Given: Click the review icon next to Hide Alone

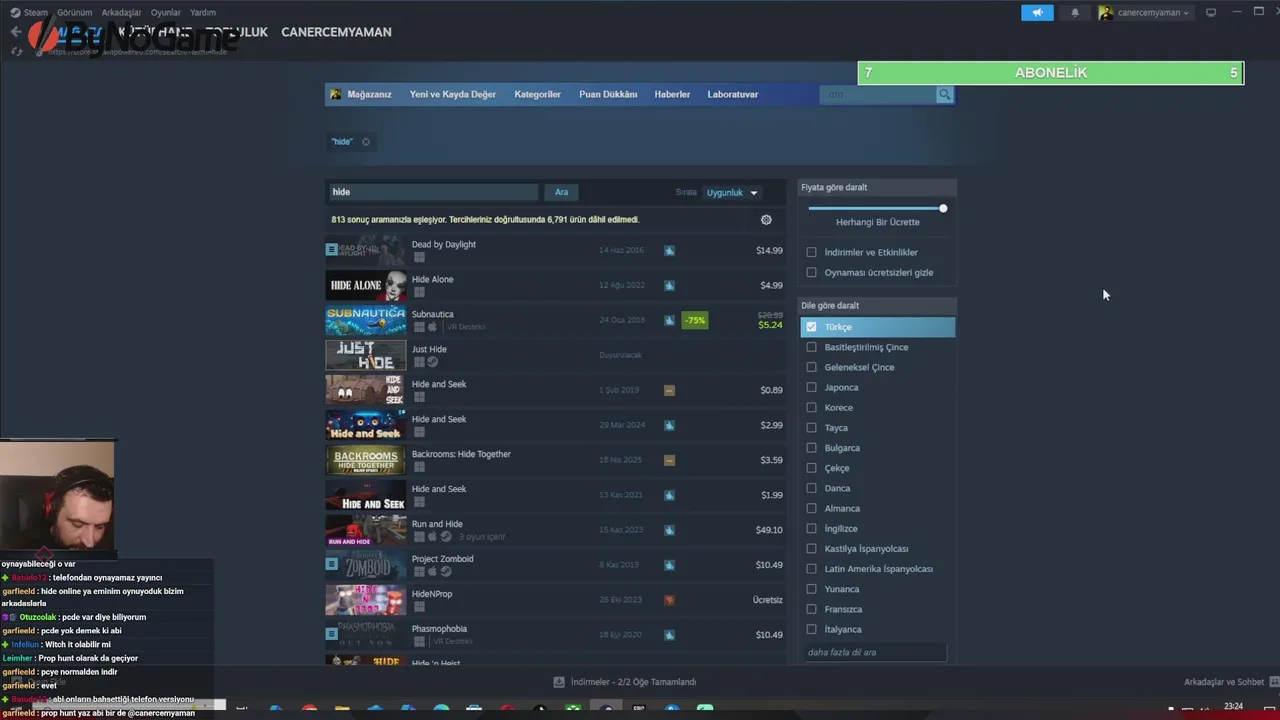Looking at the screenshot, I should [669, 285].
